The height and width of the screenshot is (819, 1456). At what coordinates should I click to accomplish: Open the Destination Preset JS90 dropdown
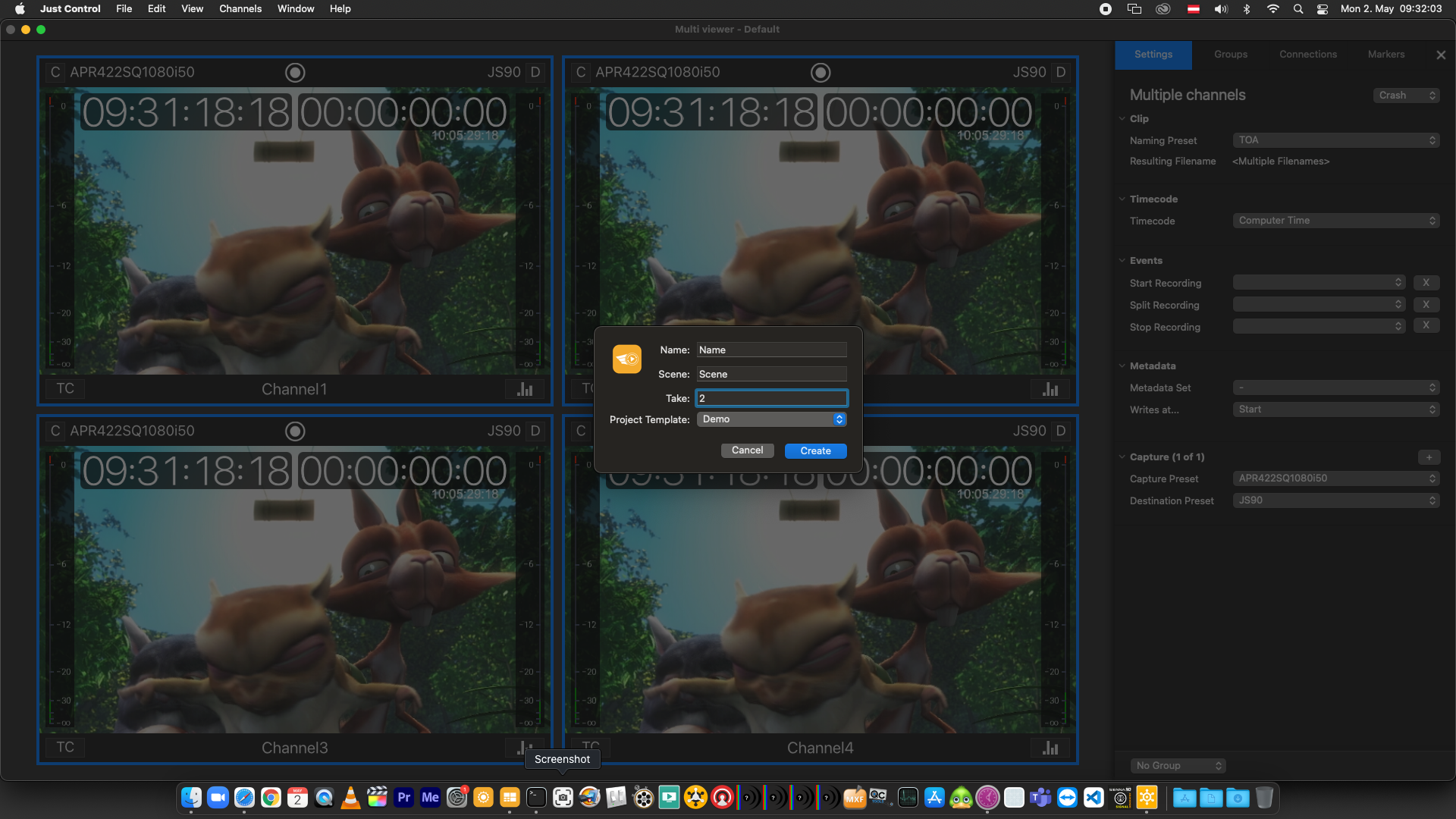[1336, 500]
